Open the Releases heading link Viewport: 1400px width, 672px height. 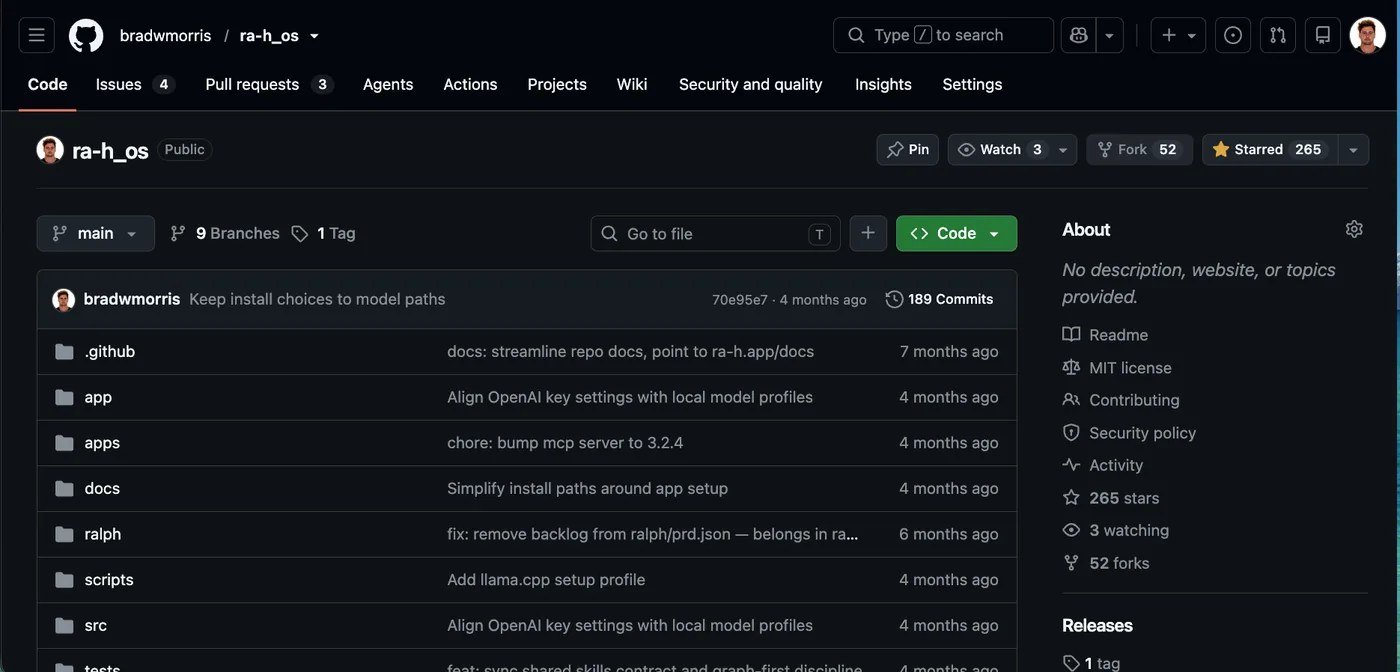point(1097,625)
